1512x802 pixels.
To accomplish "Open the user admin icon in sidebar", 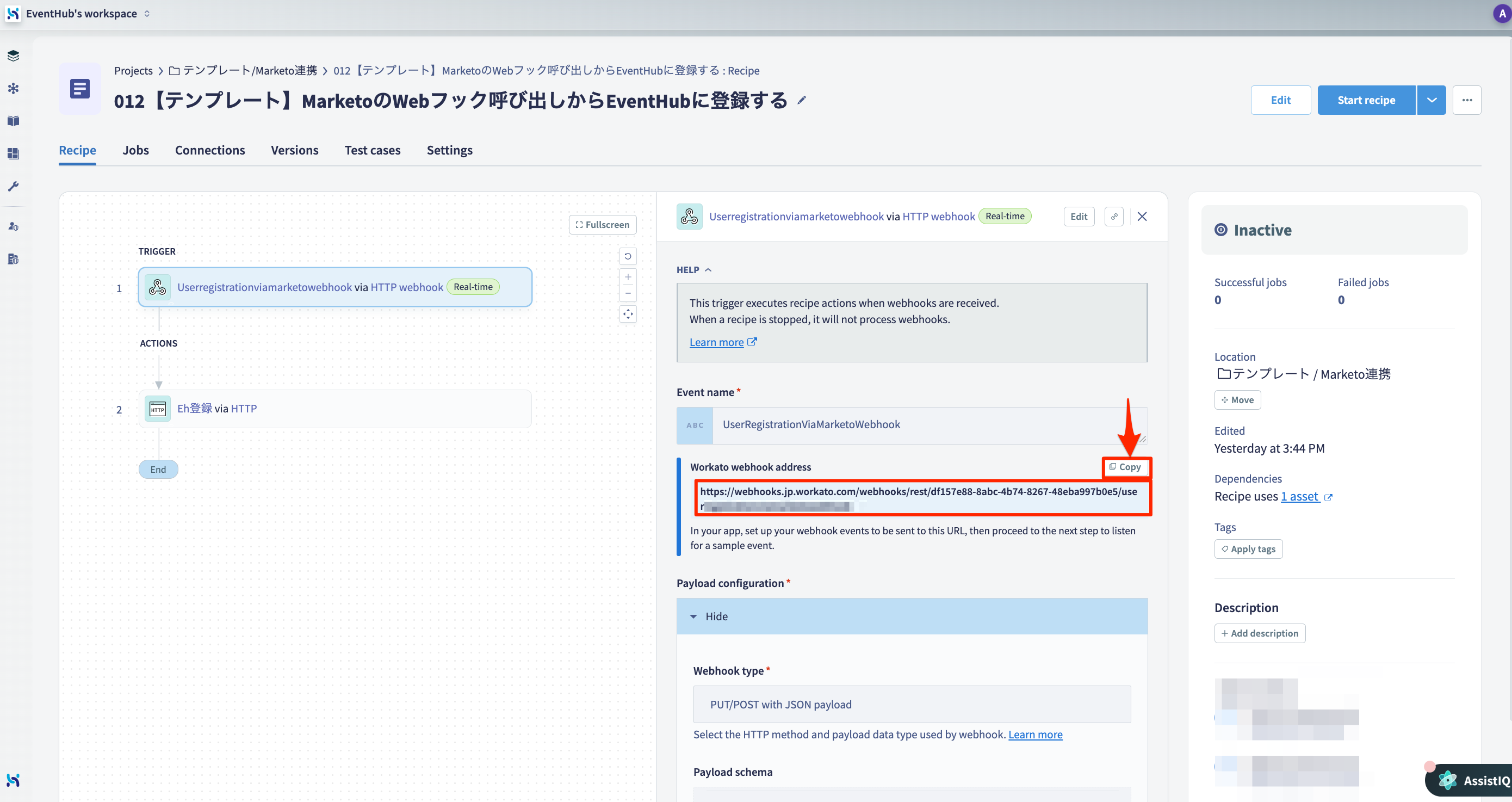I will (x=14, y=226).
